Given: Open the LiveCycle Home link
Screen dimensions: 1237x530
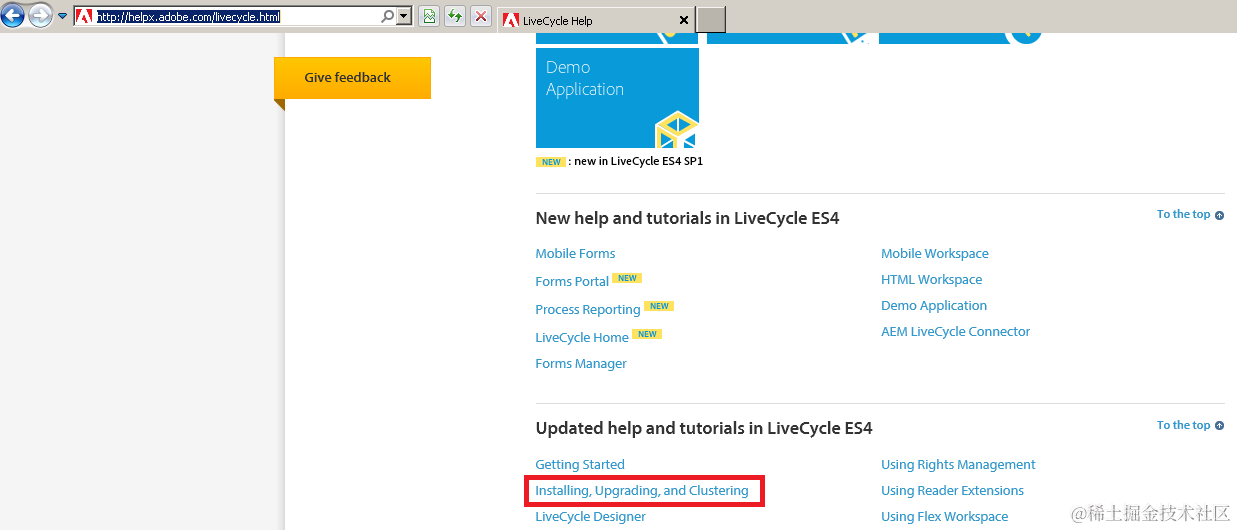Looking at the screenshot, I should click(x=582, y=338).
